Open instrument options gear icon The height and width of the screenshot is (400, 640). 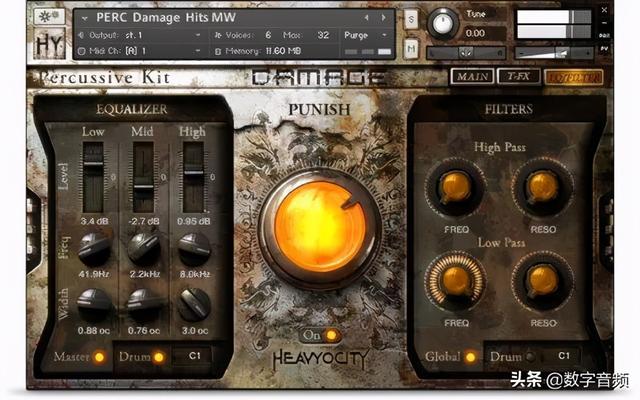click(49, 16)
